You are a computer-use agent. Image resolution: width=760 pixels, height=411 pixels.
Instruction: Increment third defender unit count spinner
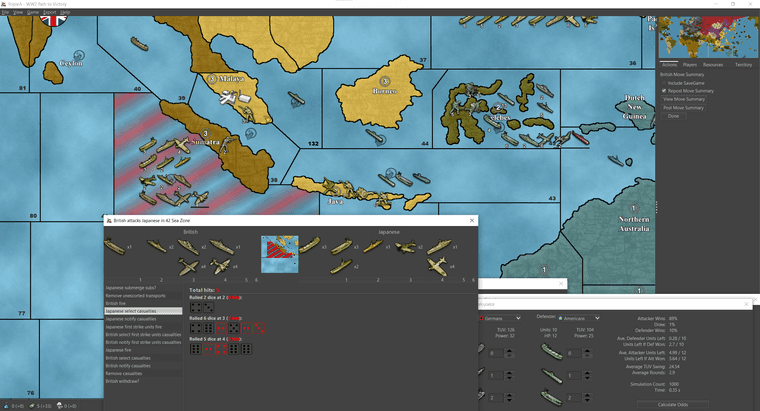tap(587, 395)
